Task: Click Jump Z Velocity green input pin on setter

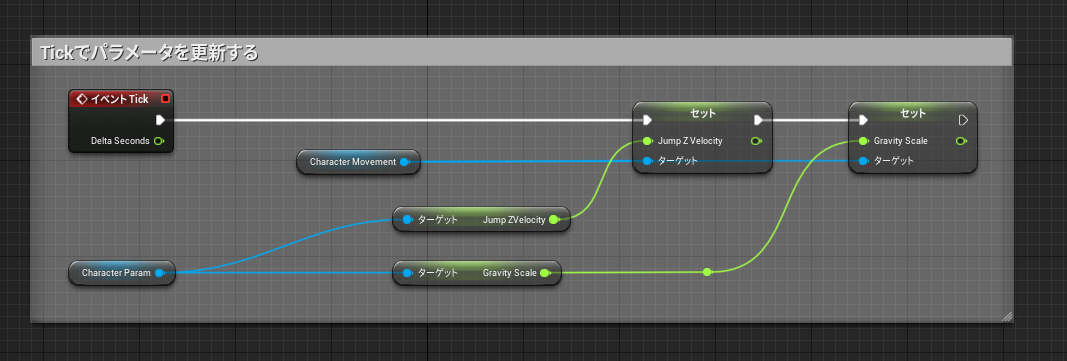Action: [647, 141]
